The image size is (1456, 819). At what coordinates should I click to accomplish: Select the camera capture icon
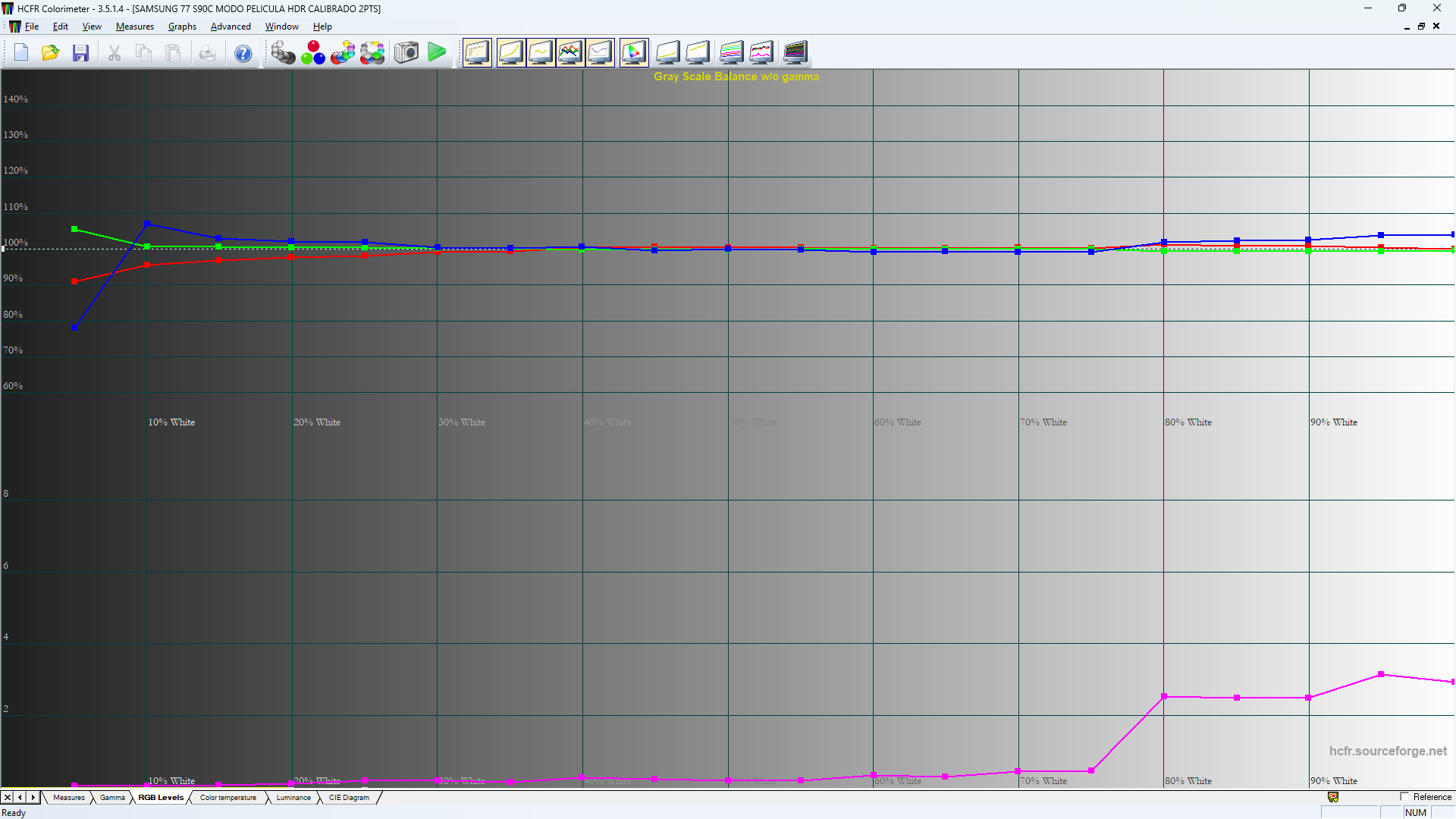click(406, 52)
